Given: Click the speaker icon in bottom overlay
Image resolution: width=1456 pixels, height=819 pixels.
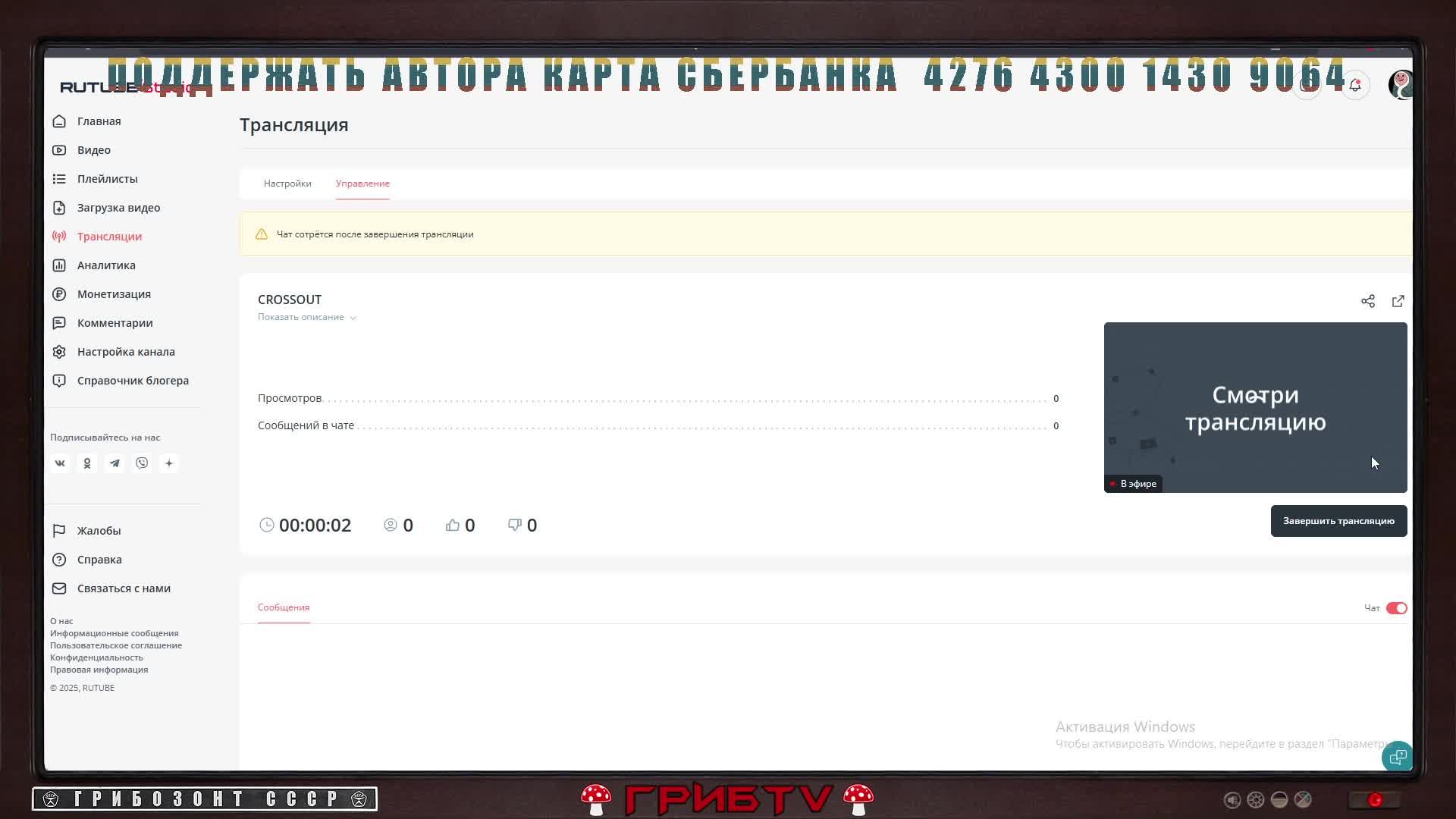Looking at the screenshot, I should click(x=1232, y=799).
